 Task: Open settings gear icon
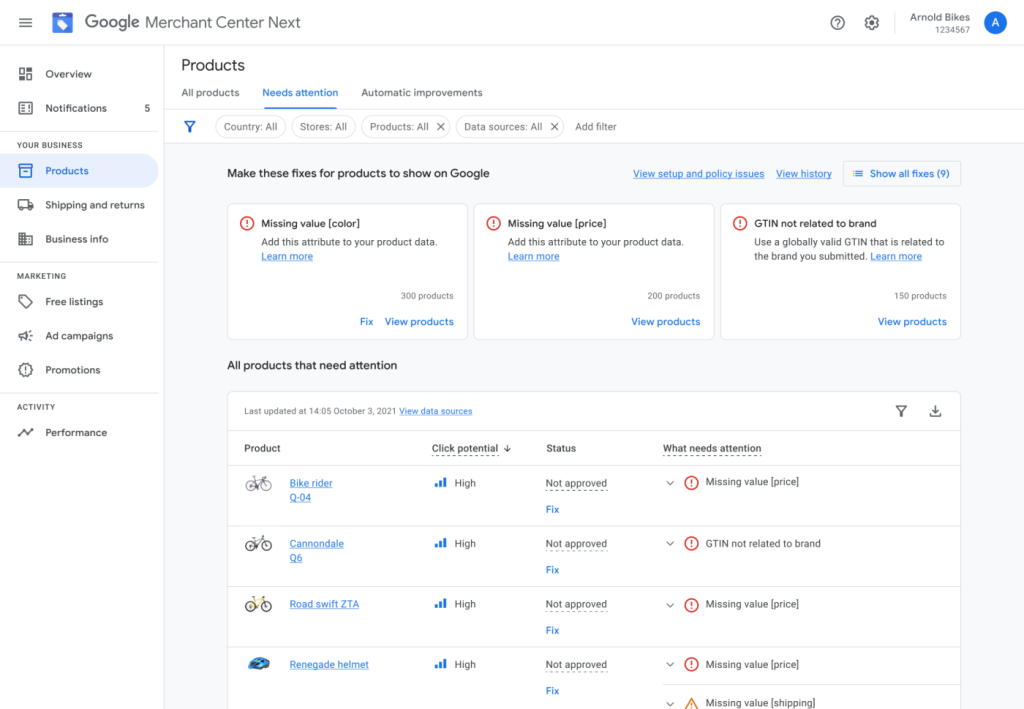click(872, 23)
